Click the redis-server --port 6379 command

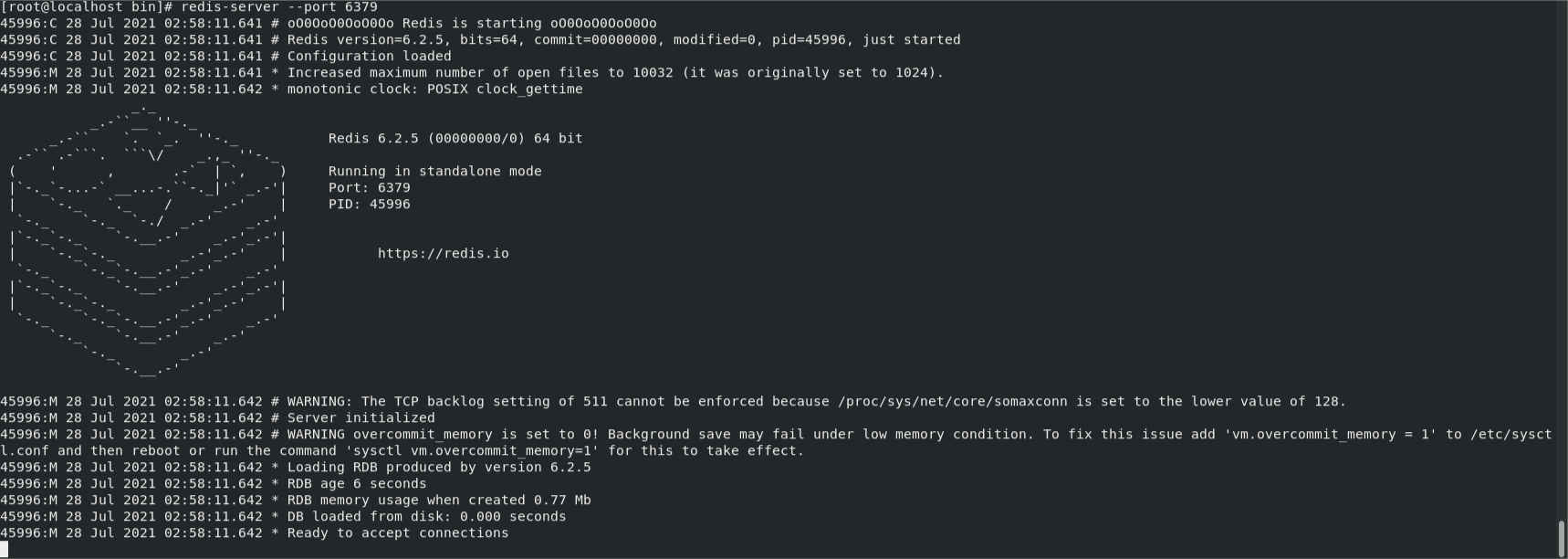(279, 6)
